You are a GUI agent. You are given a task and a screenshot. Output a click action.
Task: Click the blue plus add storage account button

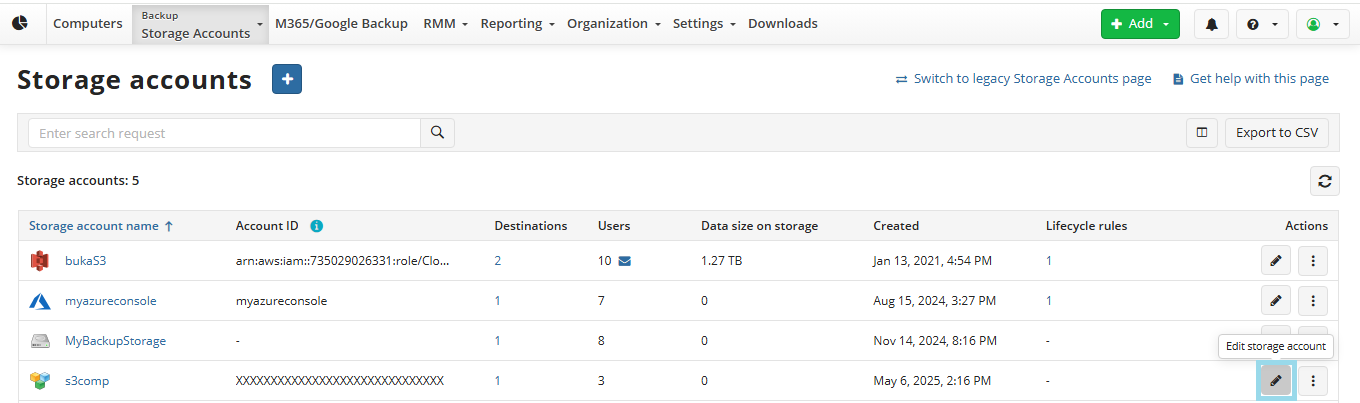pyautogui.click(x=287, y=79)
